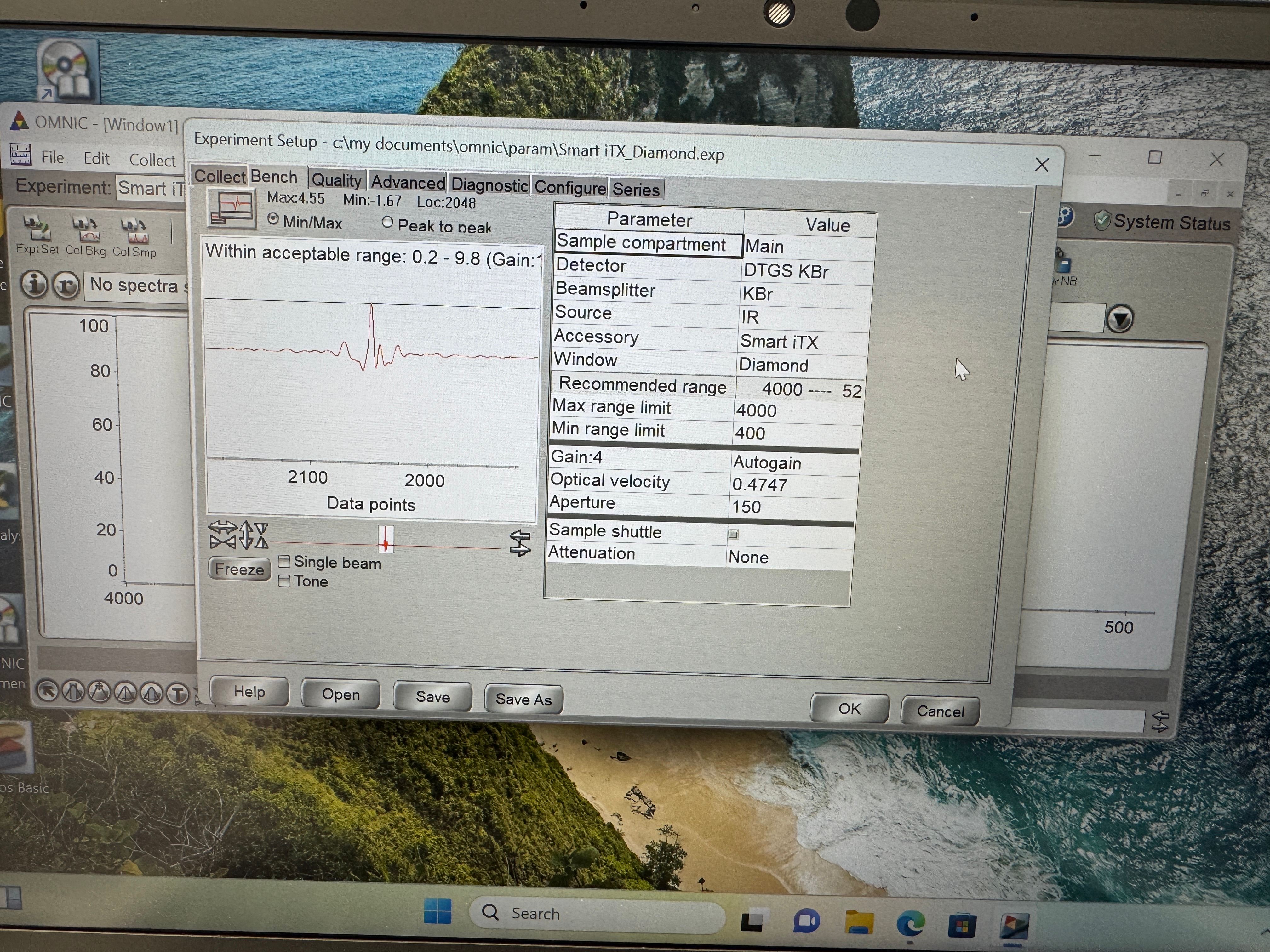Viewport: 1270px width, 952px height.
Task: Click the roll arrows icon at OMNIC window bottom right
Action: pos(1160,722)
